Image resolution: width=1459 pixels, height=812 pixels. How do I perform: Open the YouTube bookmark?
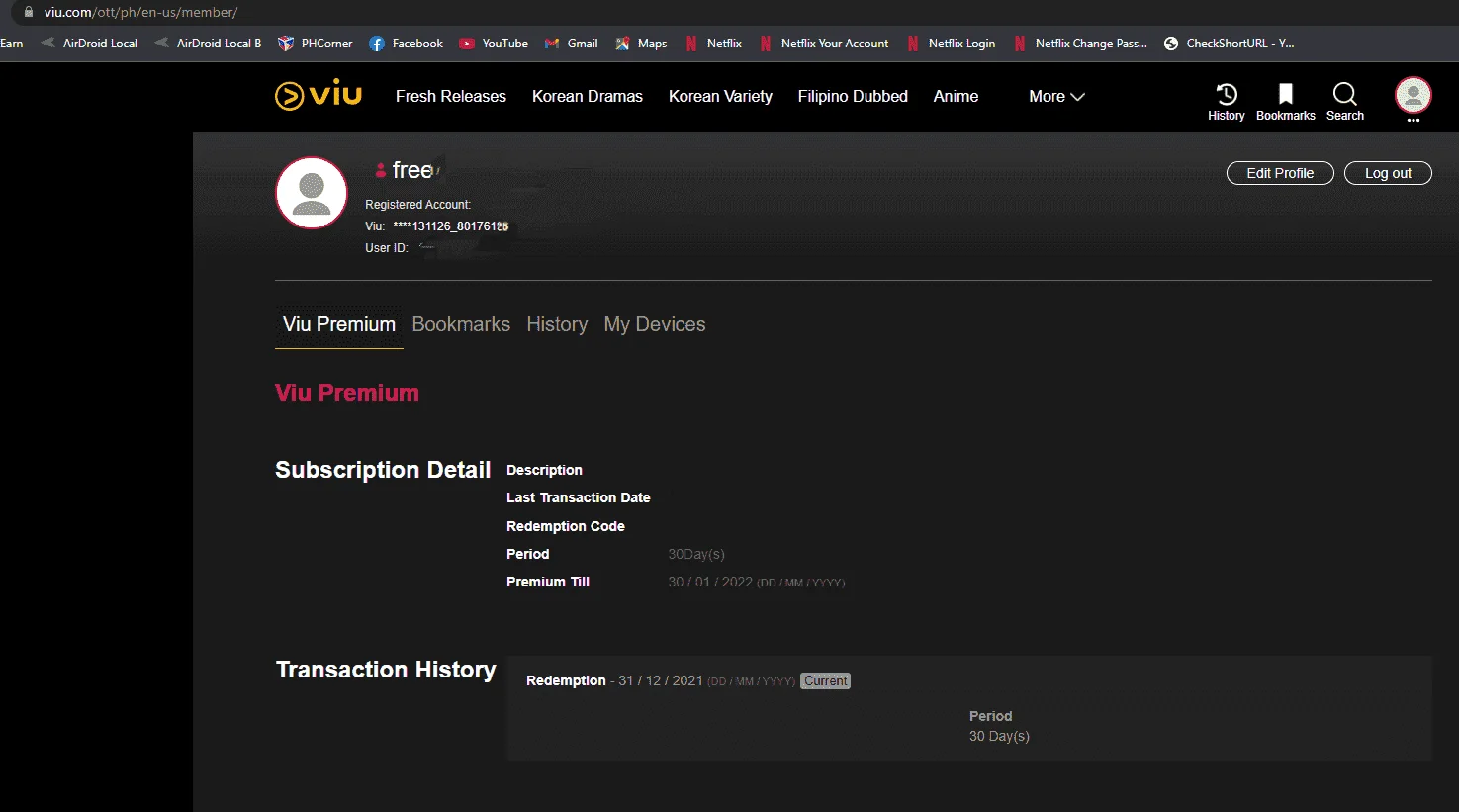point(493,44)
